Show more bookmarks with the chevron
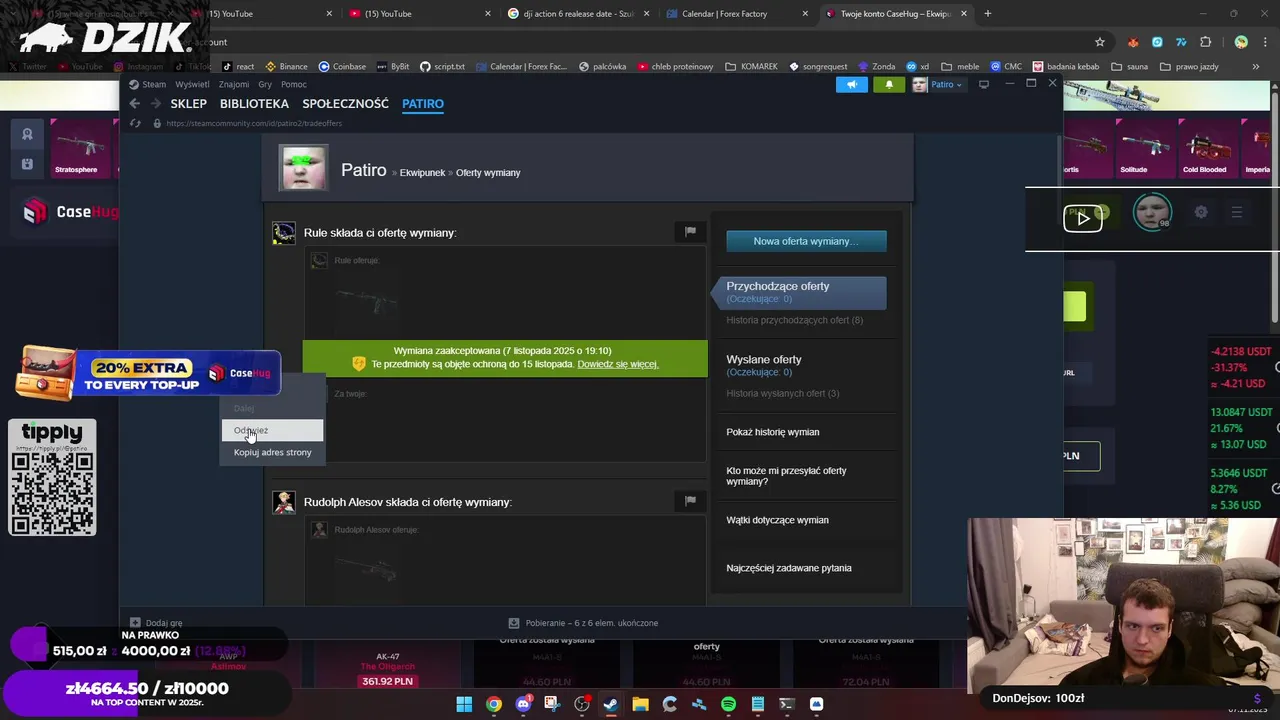The width and height of the screenshot is (1280, 720). pos(1256,66)
